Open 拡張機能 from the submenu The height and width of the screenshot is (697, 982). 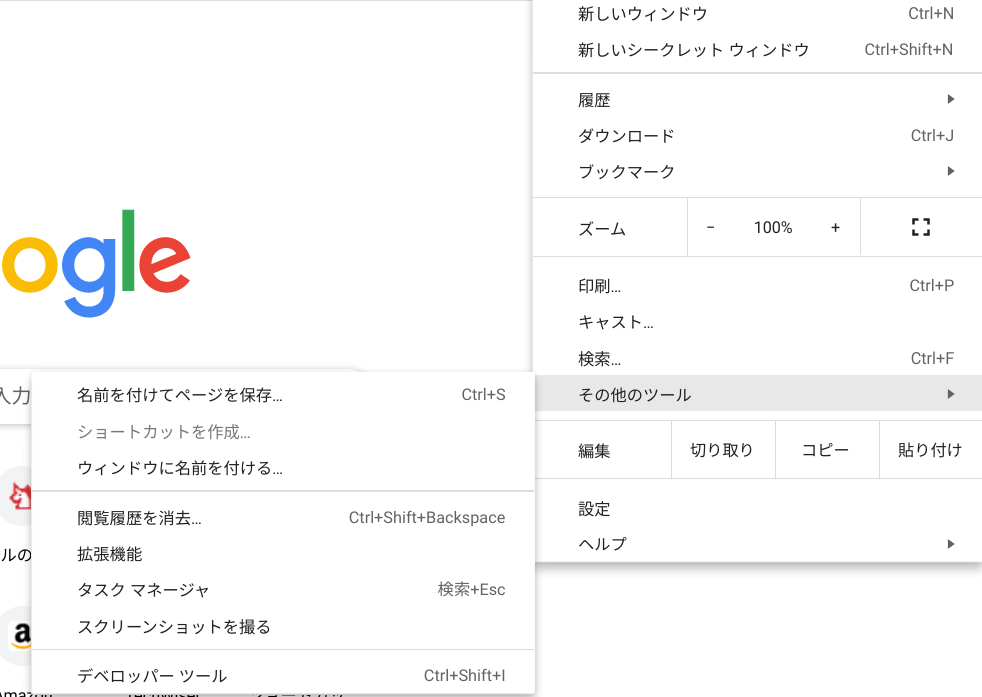click(x=283, y=554)
